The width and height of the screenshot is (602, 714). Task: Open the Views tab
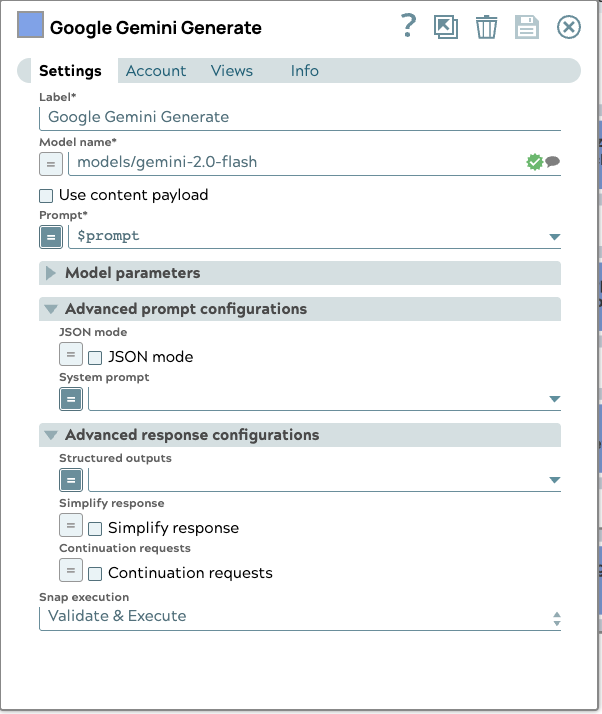[x=232, y=71]
